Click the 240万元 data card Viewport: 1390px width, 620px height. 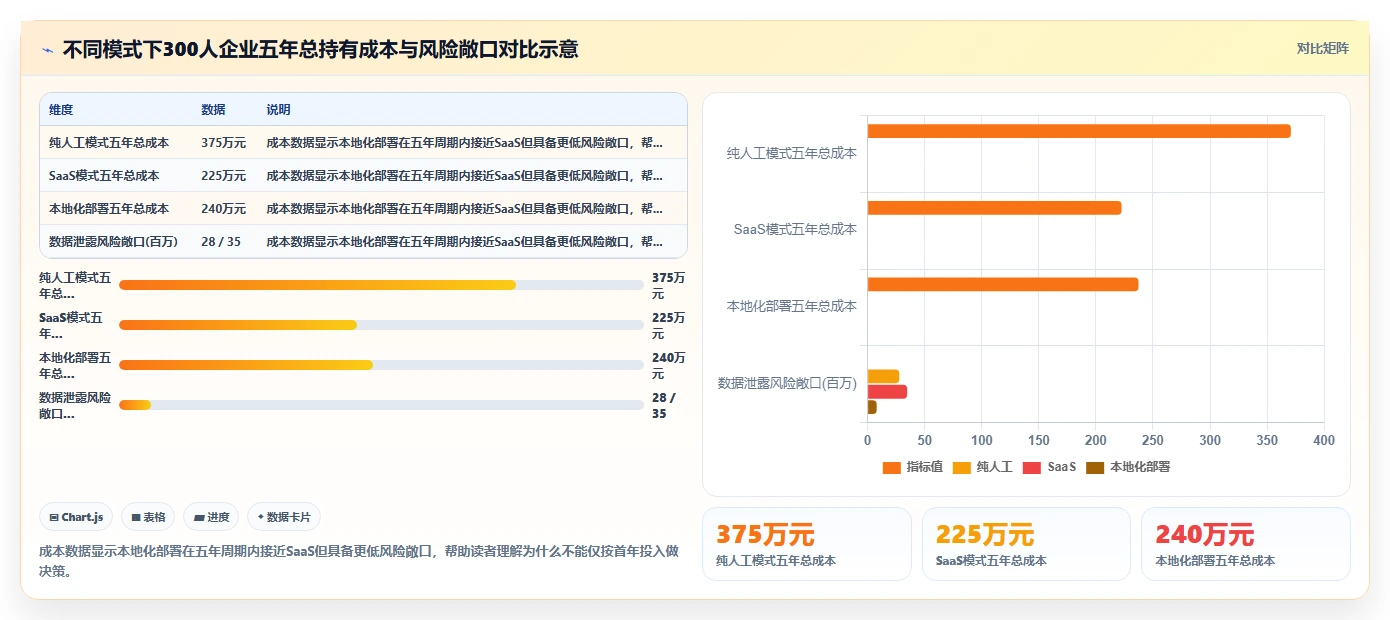tap(1245, 544)
